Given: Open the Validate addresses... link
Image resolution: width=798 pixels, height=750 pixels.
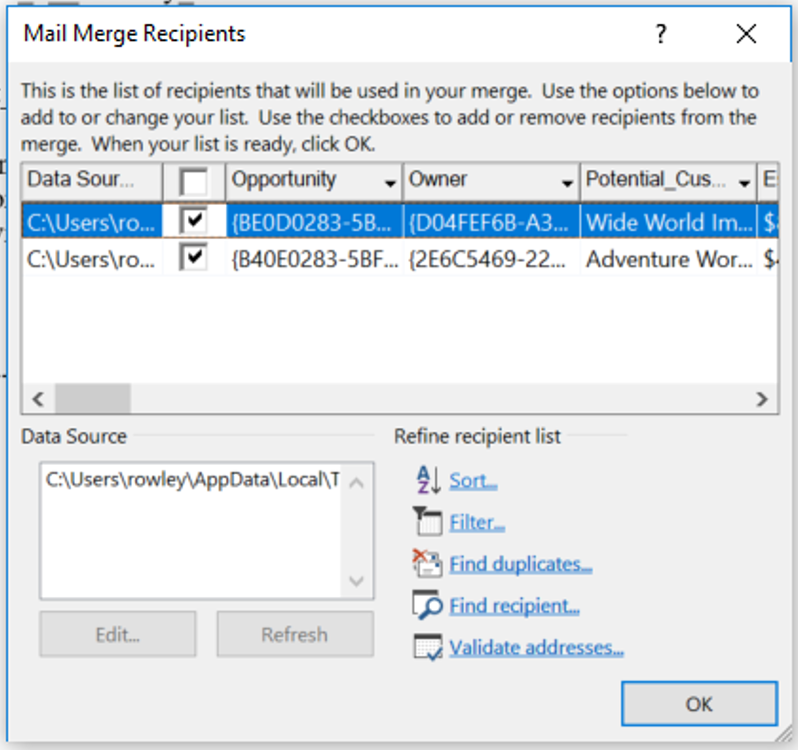Looking at the screenshot, I should 536,647.
